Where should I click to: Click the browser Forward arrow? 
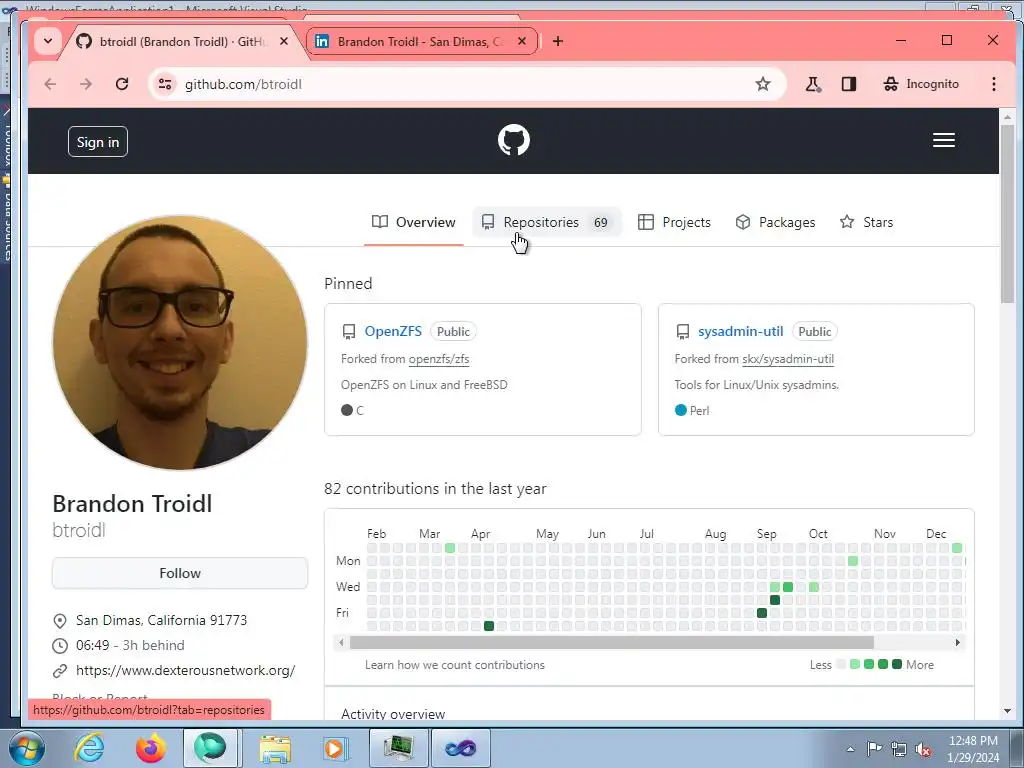coord(86,84)
